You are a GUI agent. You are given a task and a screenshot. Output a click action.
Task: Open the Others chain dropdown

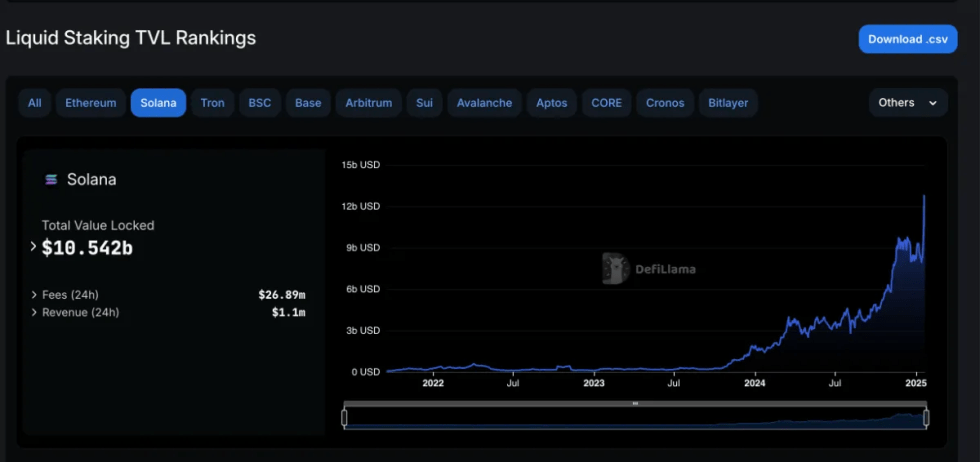908,103
